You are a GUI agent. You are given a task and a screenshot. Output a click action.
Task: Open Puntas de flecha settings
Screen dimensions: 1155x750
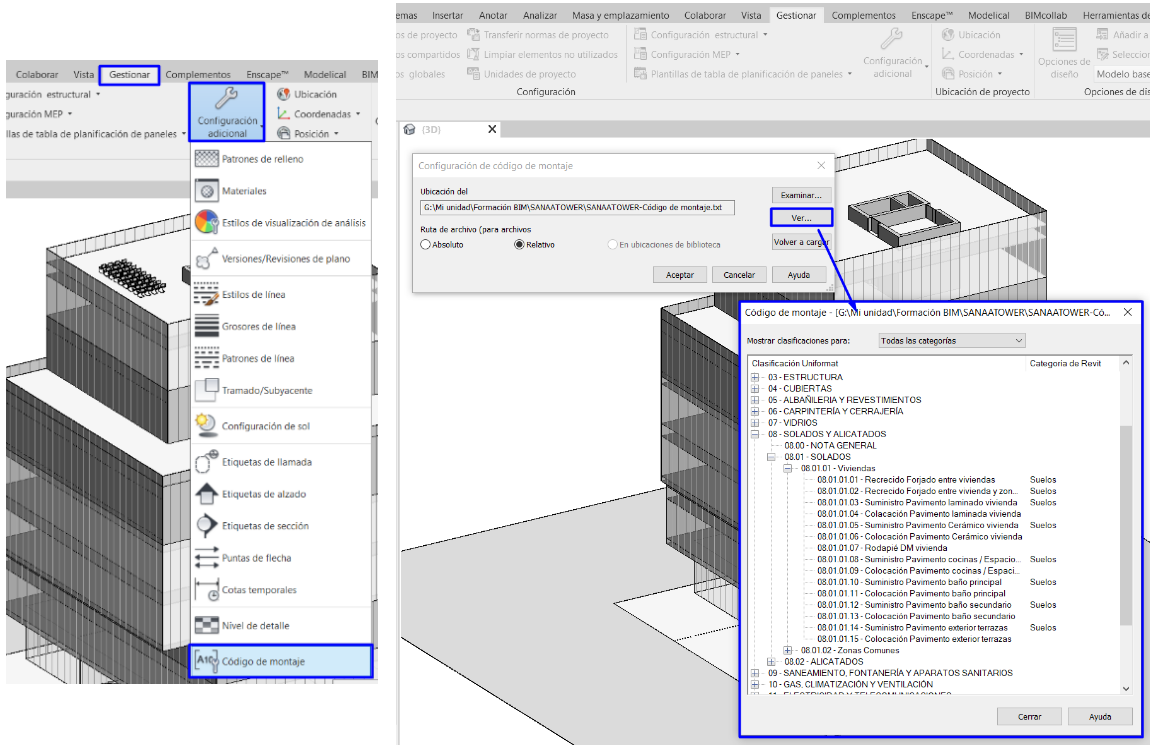[244, 558]
